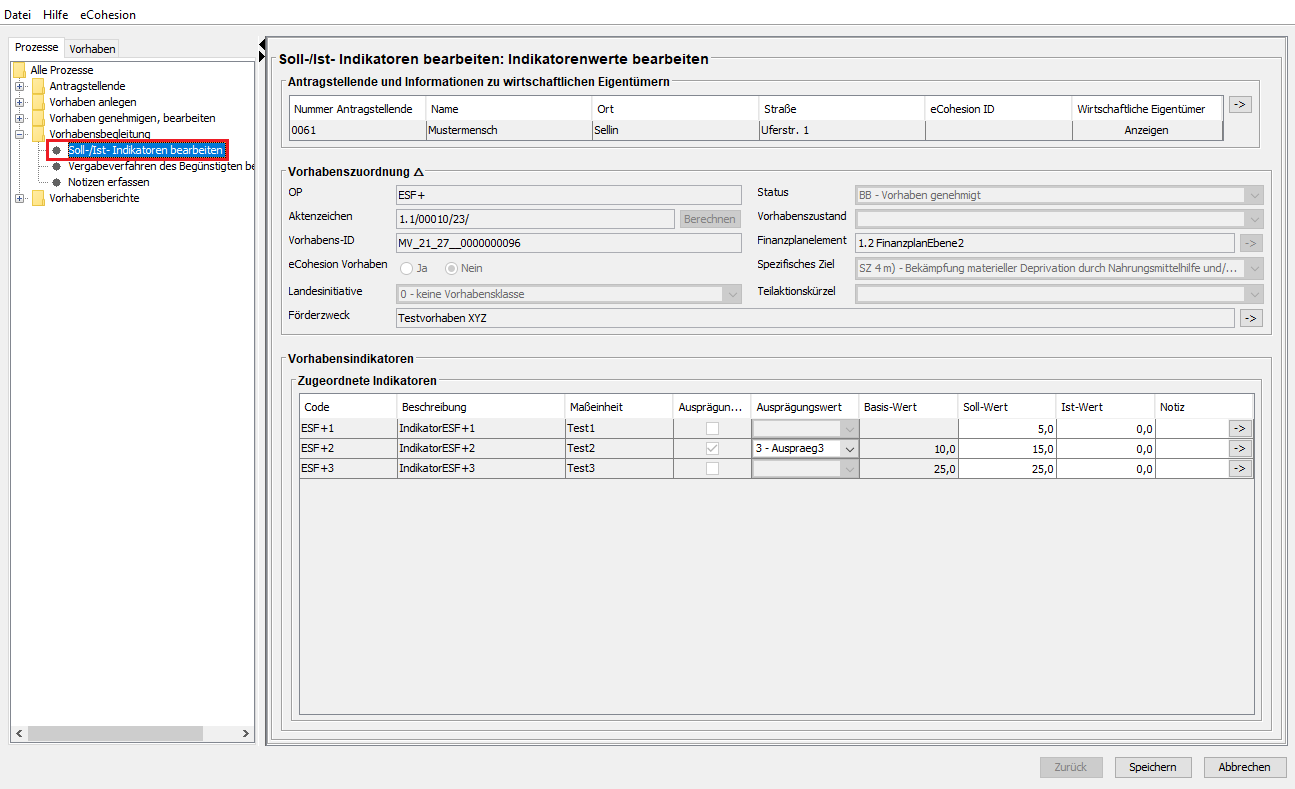Viewport: 1295px width, 789px height.
Task: Expand the Antragstellende tree node
Action: pyautogui.click(x=19, y=86)
